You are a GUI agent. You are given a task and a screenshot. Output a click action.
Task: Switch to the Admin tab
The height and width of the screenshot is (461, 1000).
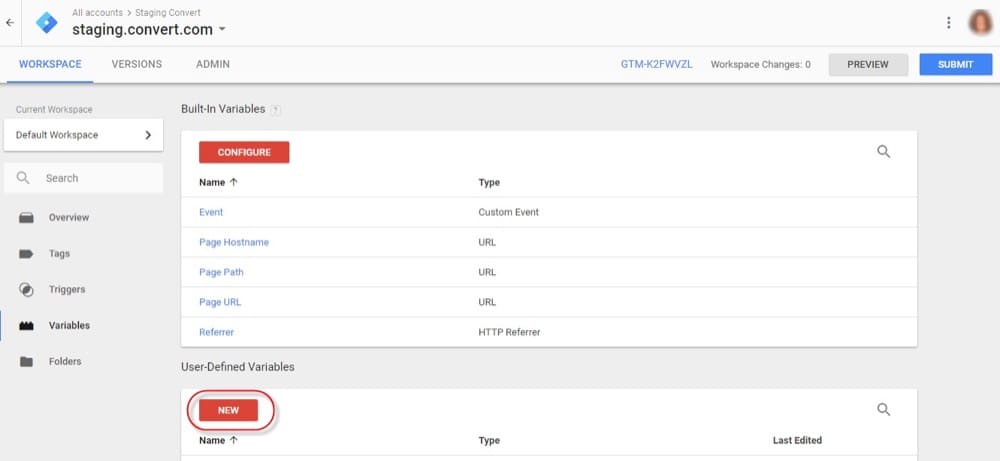[x=213, y=64]
